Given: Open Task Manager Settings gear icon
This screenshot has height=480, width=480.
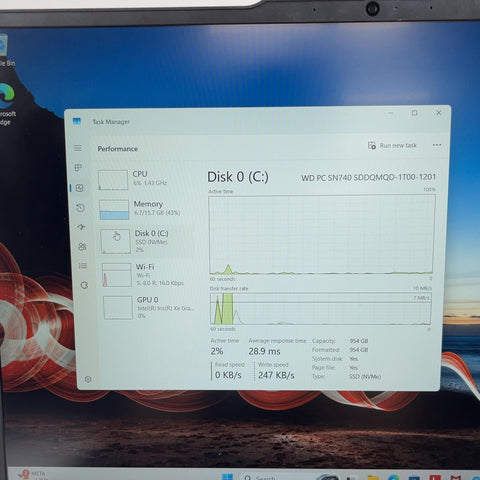Looking at the screenshot, I should [88, 379].
